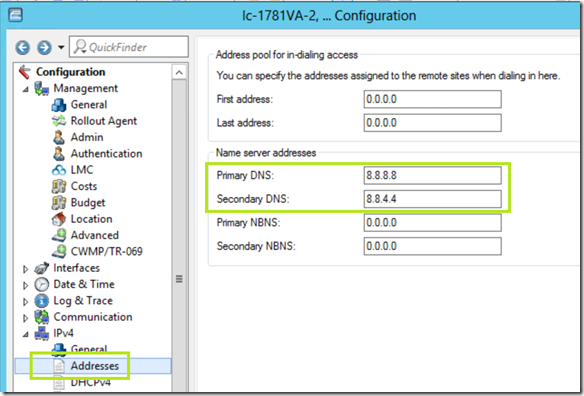584x396 pixels.
Task: Select Authentication in the tree
Action: point(107,153)
